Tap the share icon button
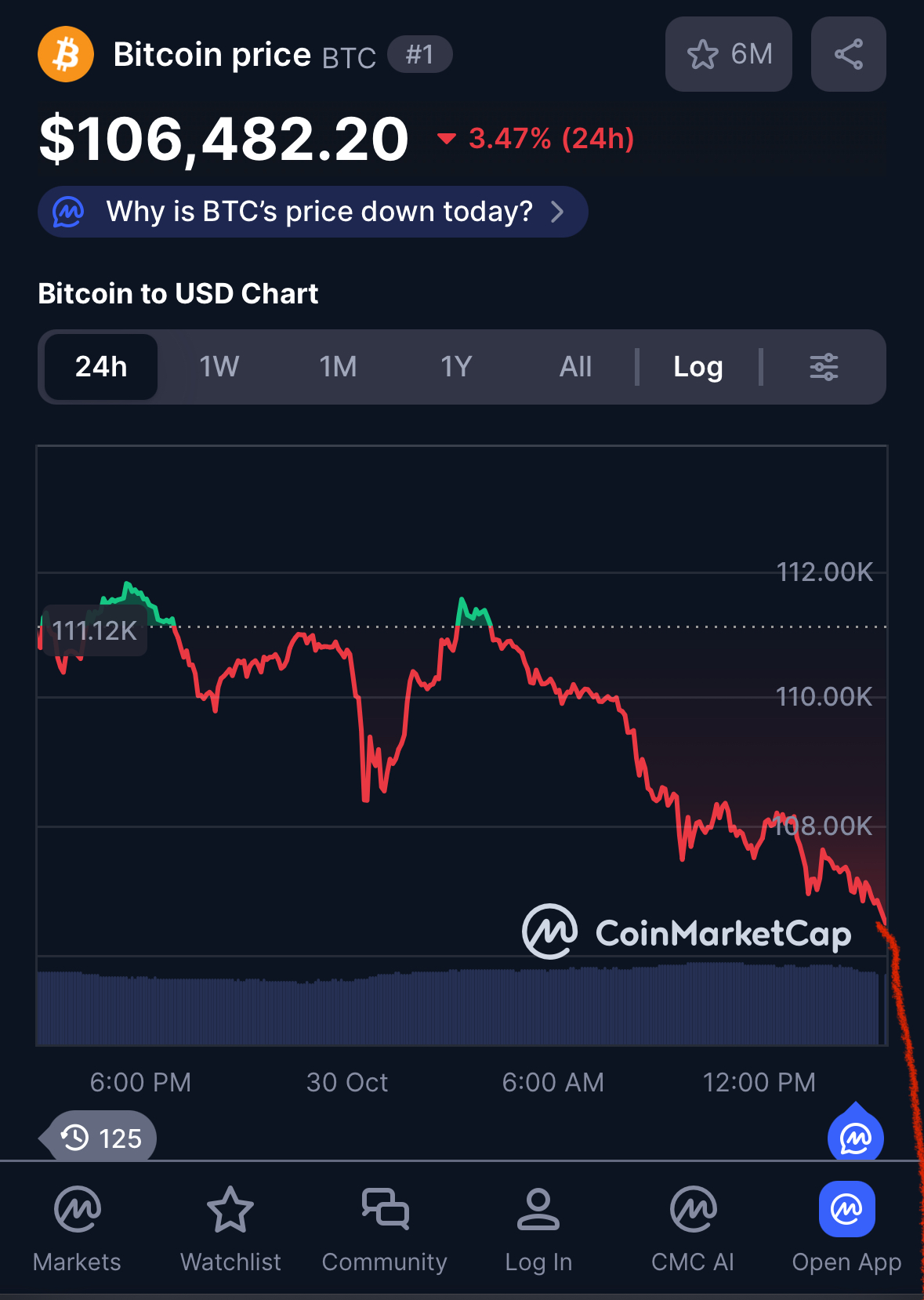This screenshot has height=1300, width=924. [x=848, y=54]
